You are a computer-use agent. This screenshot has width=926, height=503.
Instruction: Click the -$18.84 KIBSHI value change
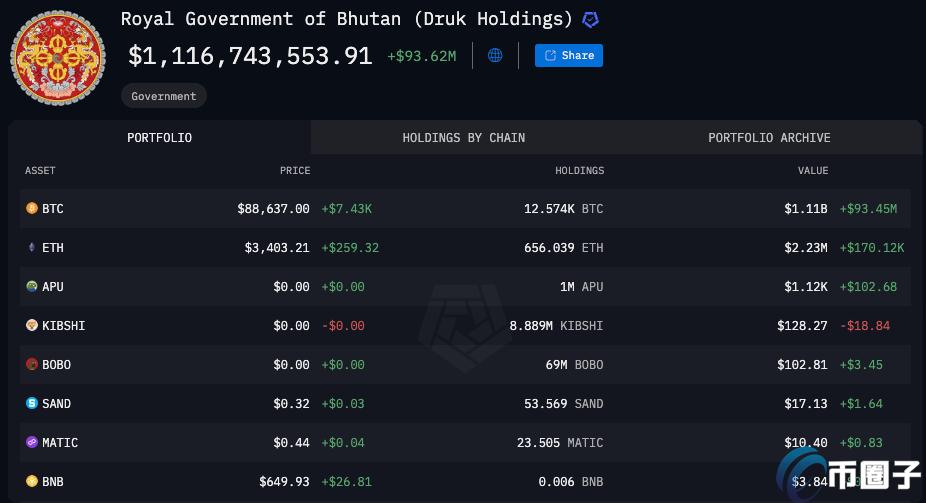click(865, 325)
